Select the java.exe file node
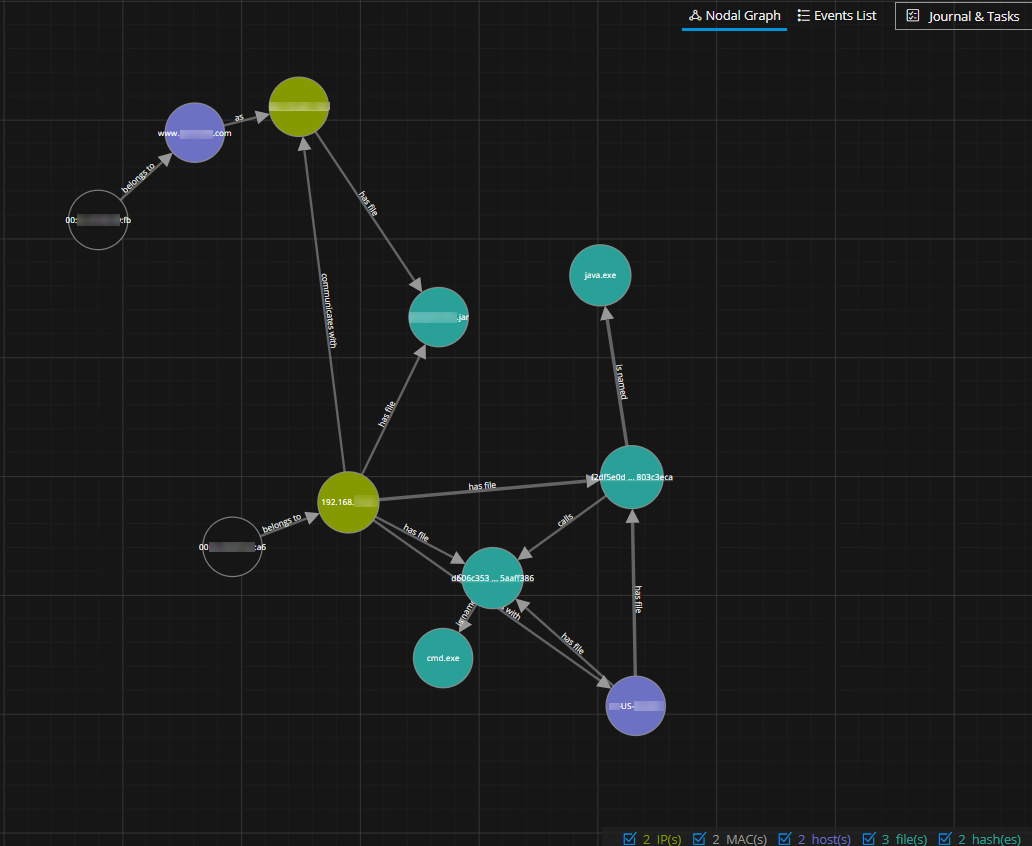The image size is (1032, 846). click(x=600, y=275)
